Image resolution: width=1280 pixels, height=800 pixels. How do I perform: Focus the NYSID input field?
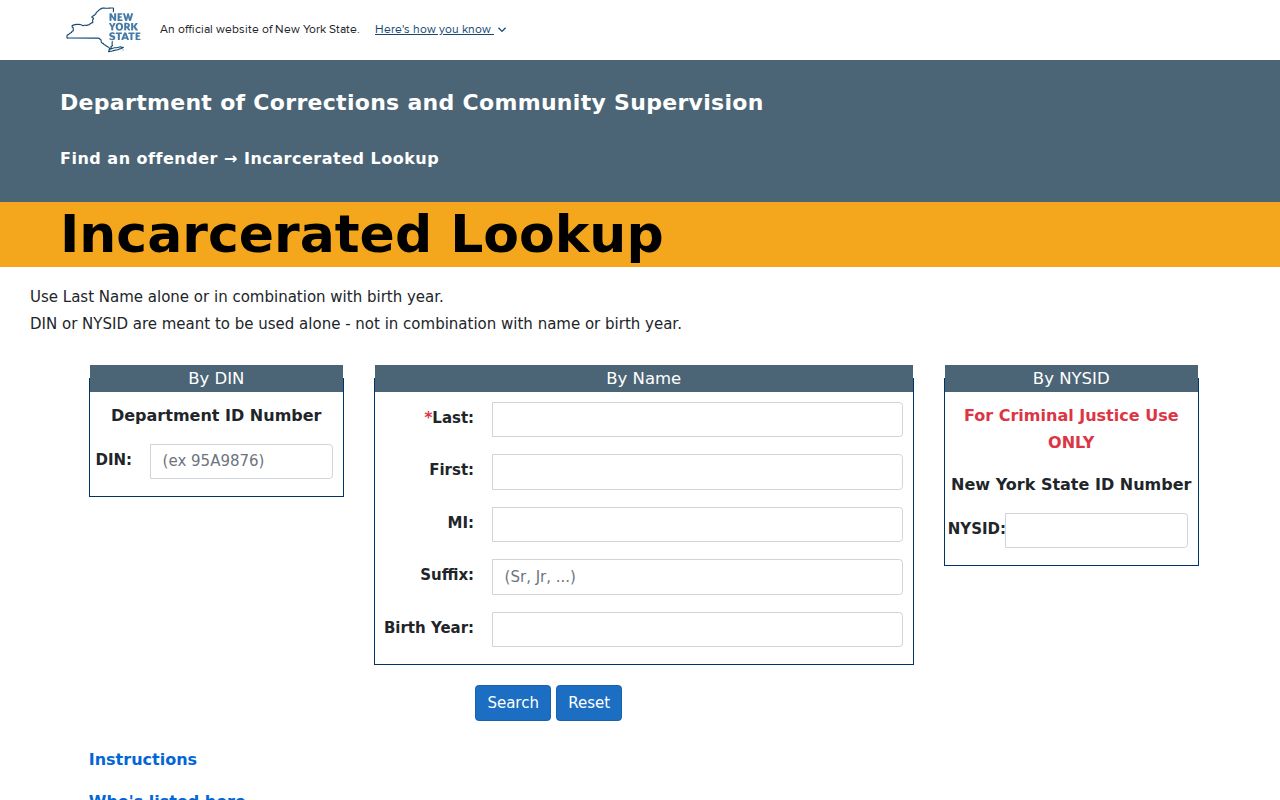(1096, 530)
